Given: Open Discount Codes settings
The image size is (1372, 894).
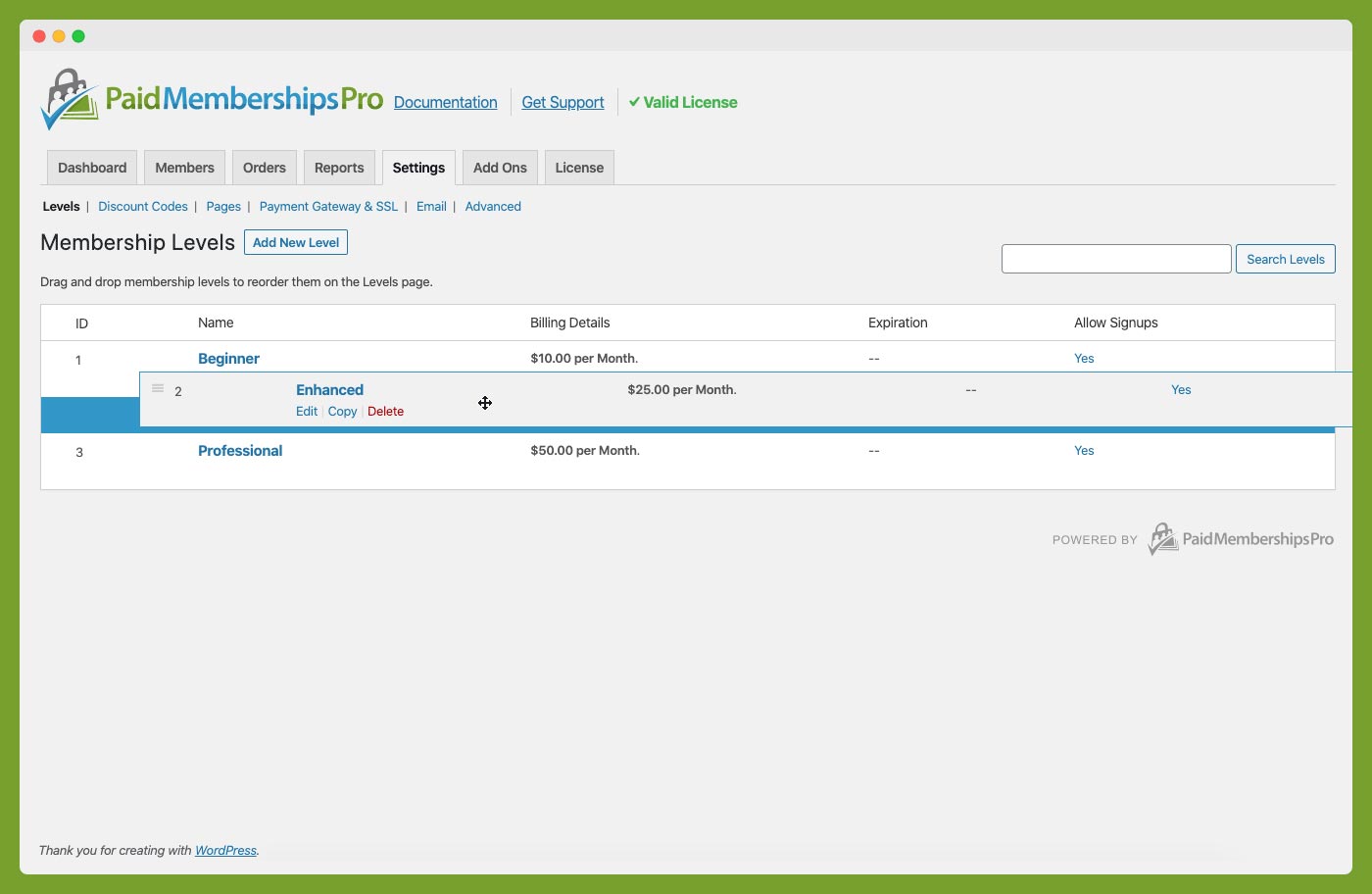Looking at the screenshot, I should coord(143,207).
